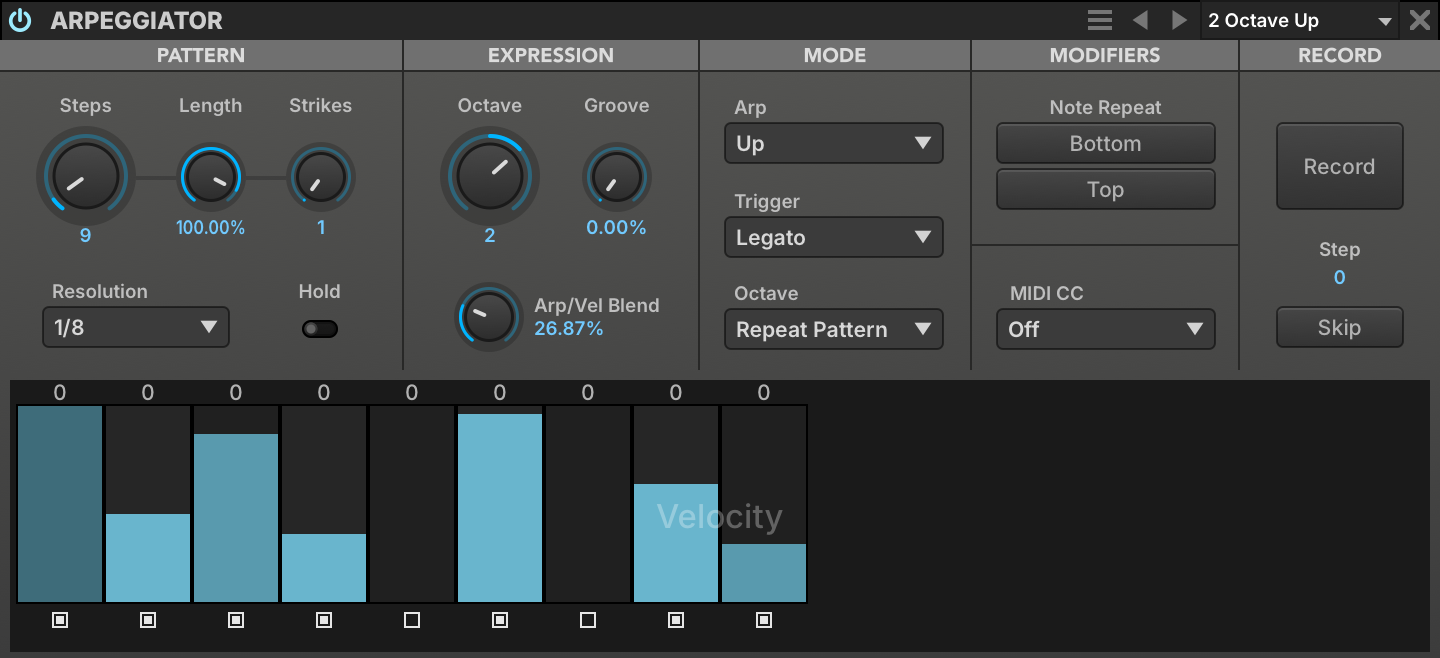Click the Strikes knob
Viewport: 1440px width, 658px height.
tap(321, 178)
